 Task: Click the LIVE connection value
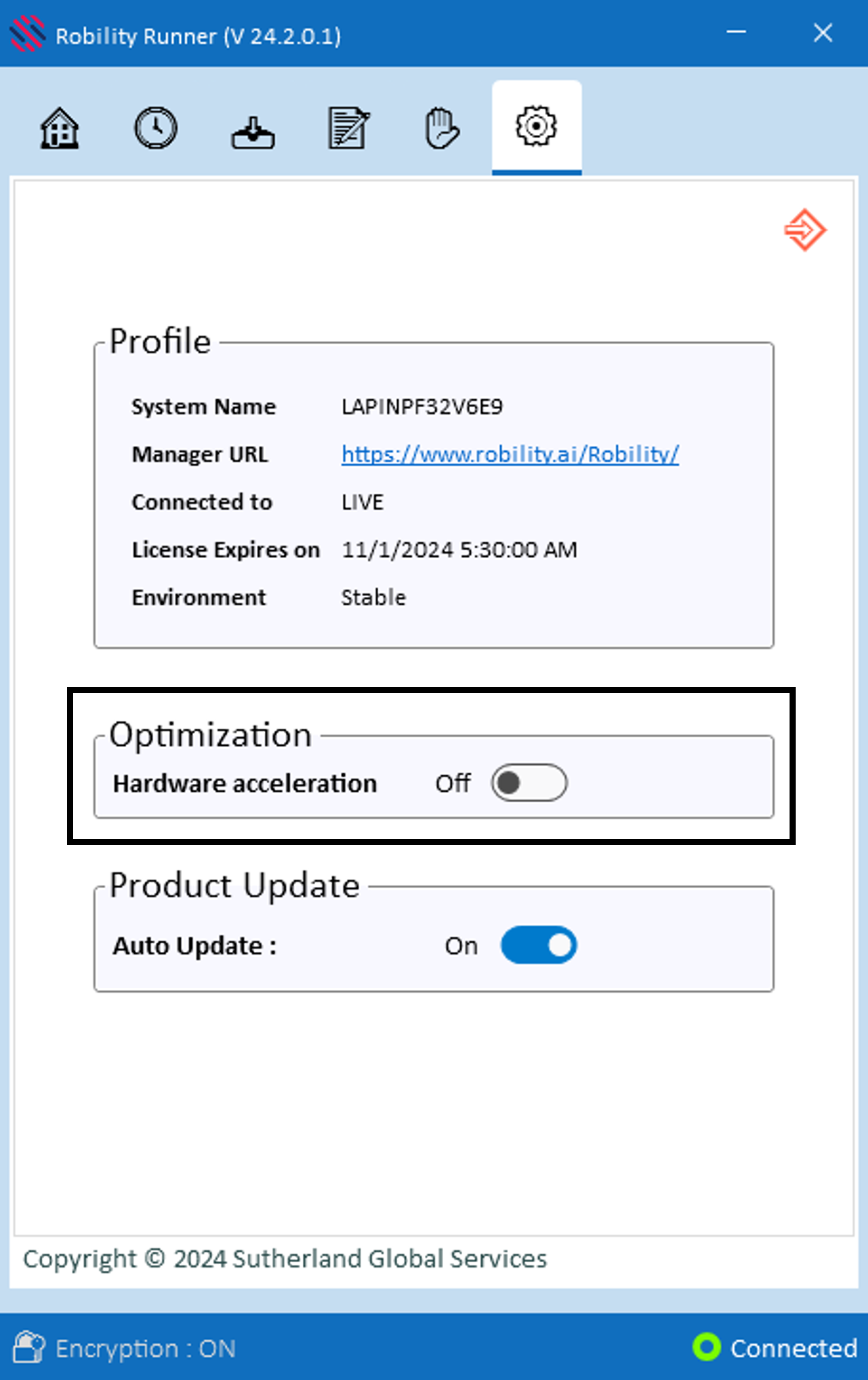coord(362,502)
